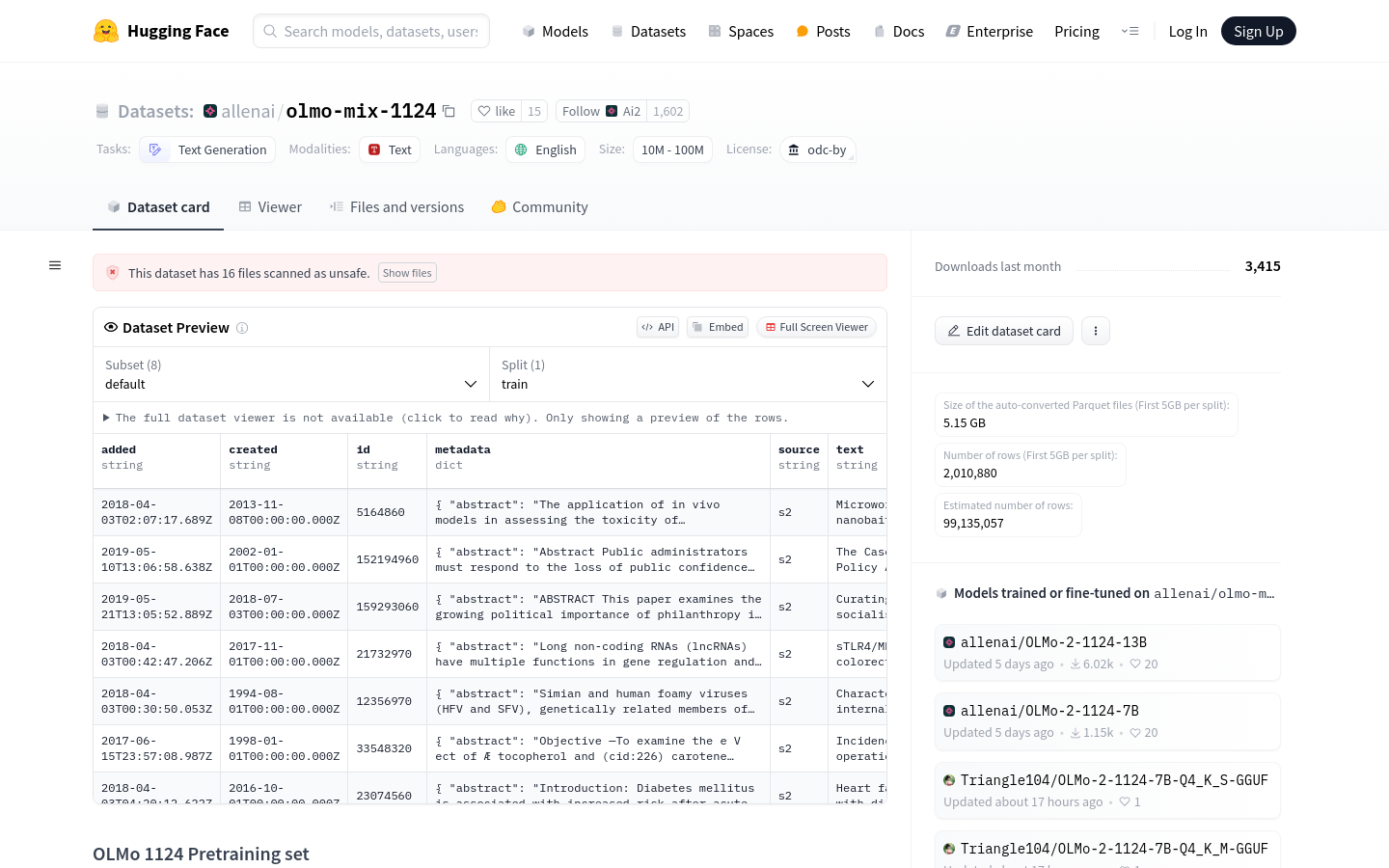
Task: Open the Community tab
Action: [539, 207]
